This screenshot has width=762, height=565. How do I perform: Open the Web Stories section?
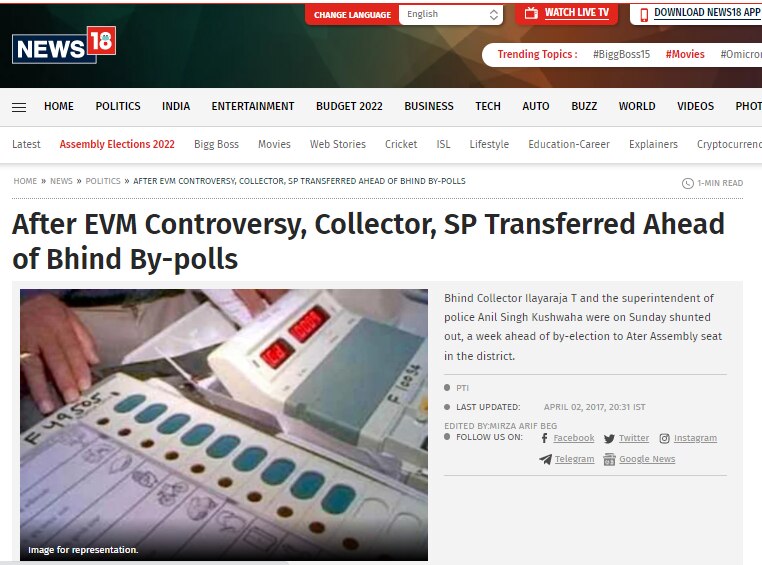coord(338,144)
